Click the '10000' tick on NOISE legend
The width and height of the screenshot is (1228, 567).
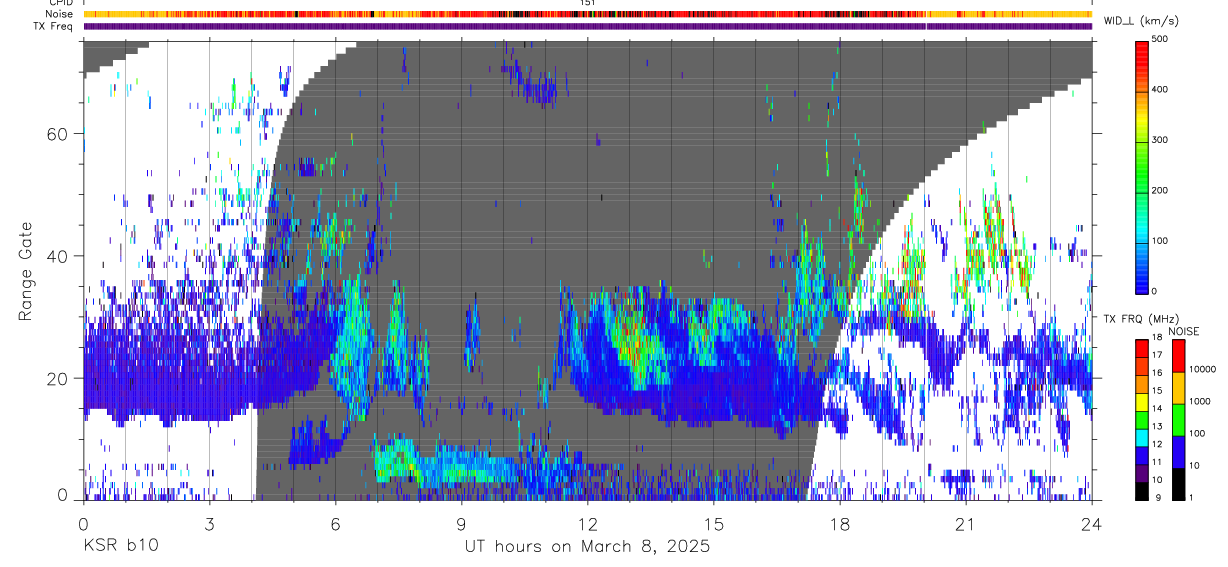coord(1203,370)
